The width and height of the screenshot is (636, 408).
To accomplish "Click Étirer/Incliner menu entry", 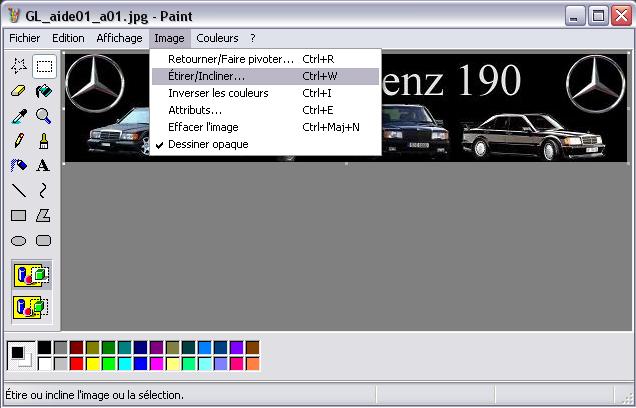I will click(x=266, y=76).
